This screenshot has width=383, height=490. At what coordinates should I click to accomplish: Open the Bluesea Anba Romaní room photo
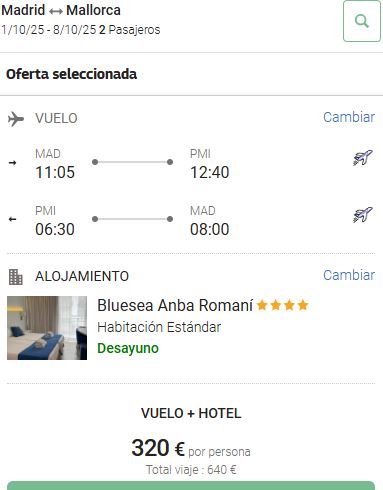click(47, 328)
